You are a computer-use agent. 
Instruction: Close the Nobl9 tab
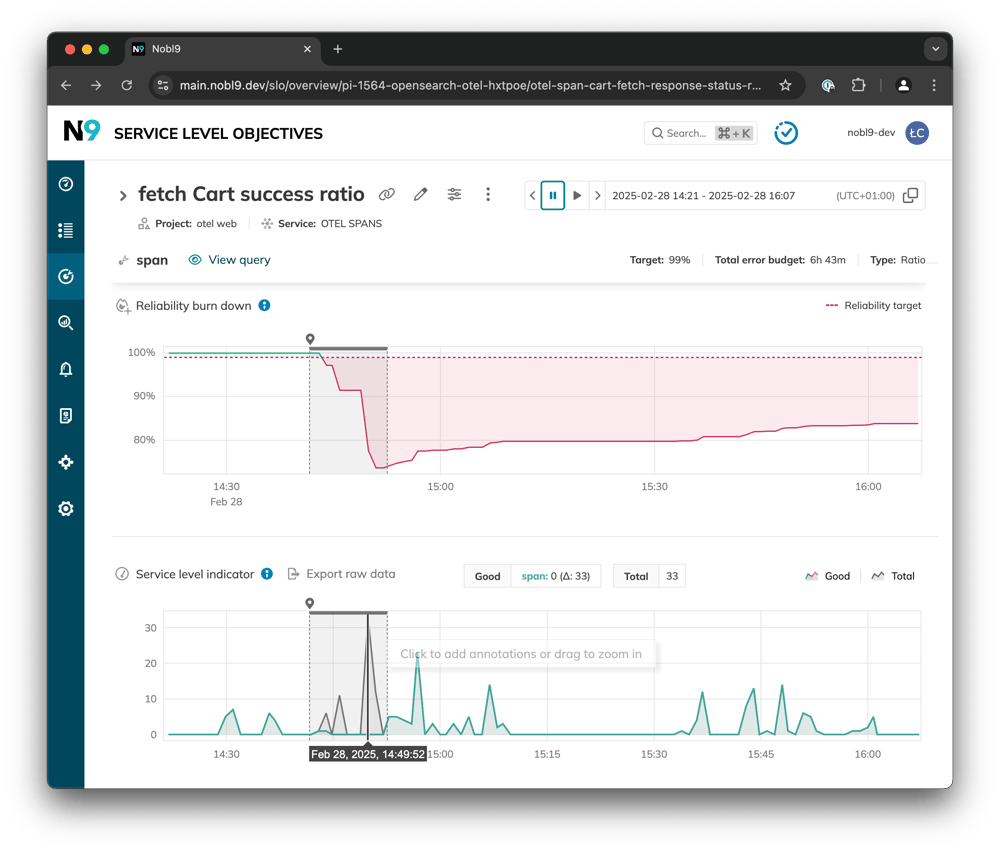click(307, 49)
